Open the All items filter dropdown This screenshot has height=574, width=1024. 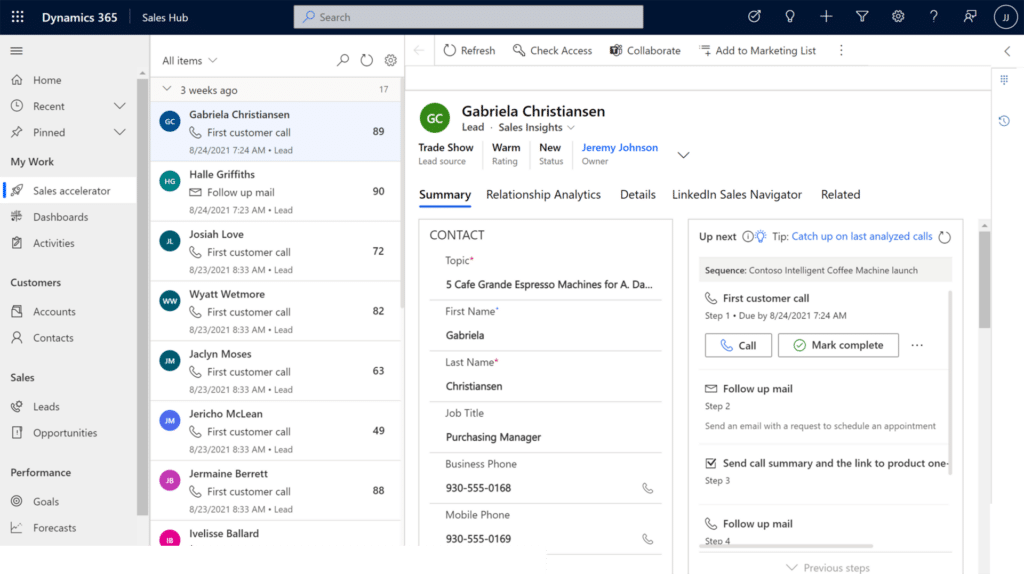[189, 61]
